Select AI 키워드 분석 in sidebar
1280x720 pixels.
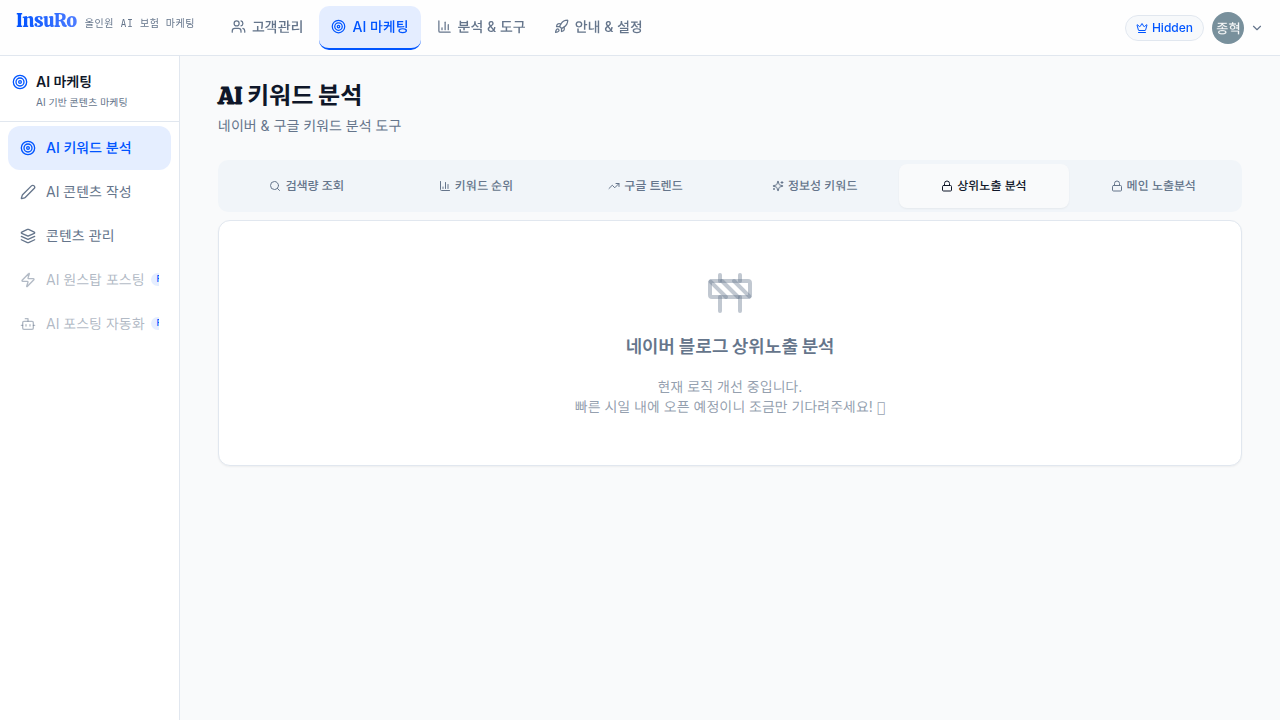point(89,148)
